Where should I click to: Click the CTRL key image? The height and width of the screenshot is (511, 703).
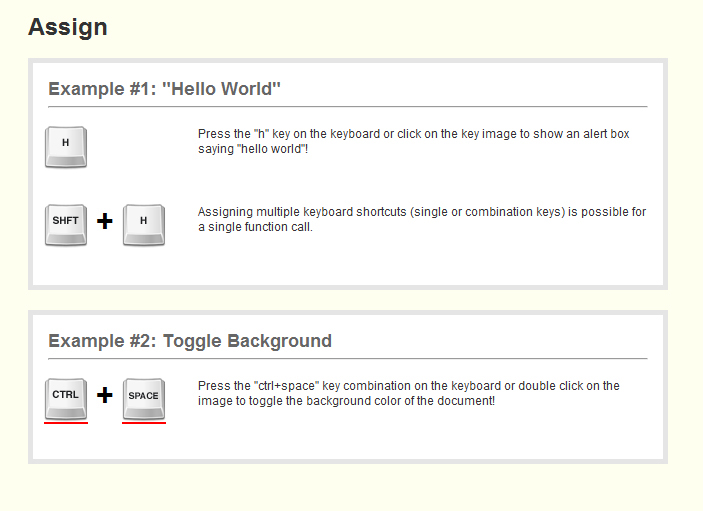66,398
